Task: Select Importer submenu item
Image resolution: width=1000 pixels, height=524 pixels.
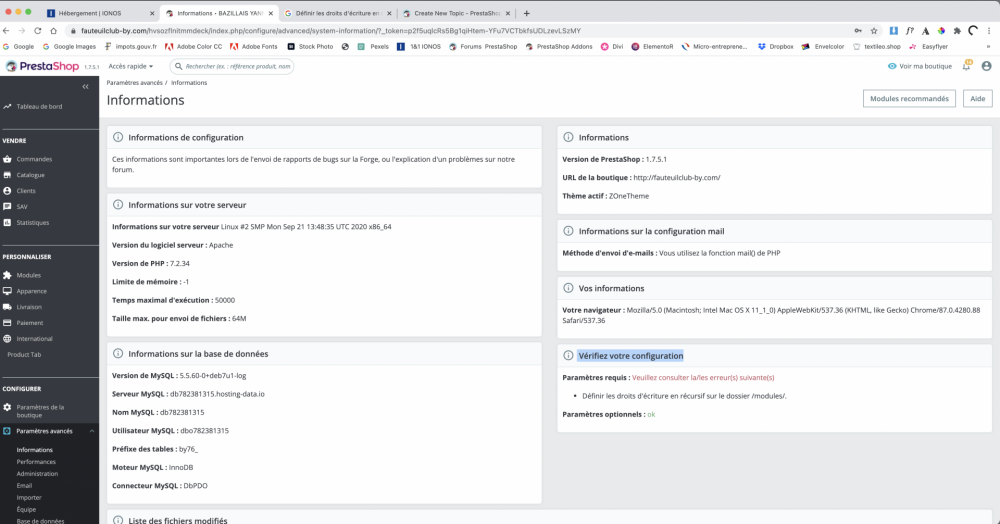Action: click(29, 498)
